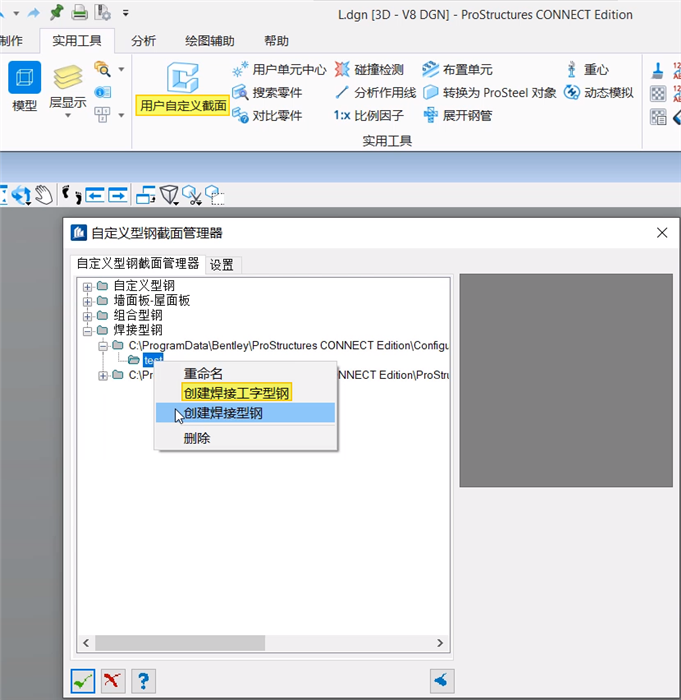
Task: Select 布置单元 place cell tool
Action: (x=457, y=70)
